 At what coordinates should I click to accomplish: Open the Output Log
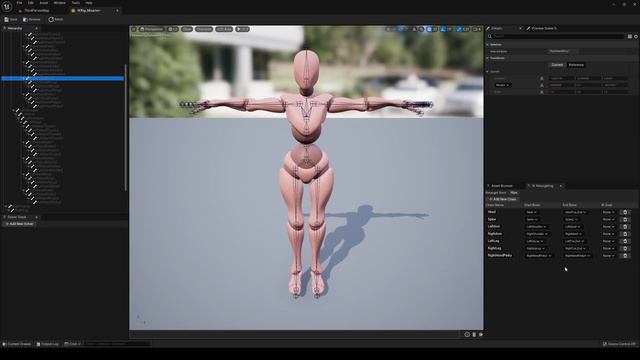click(x=48, y=344)
